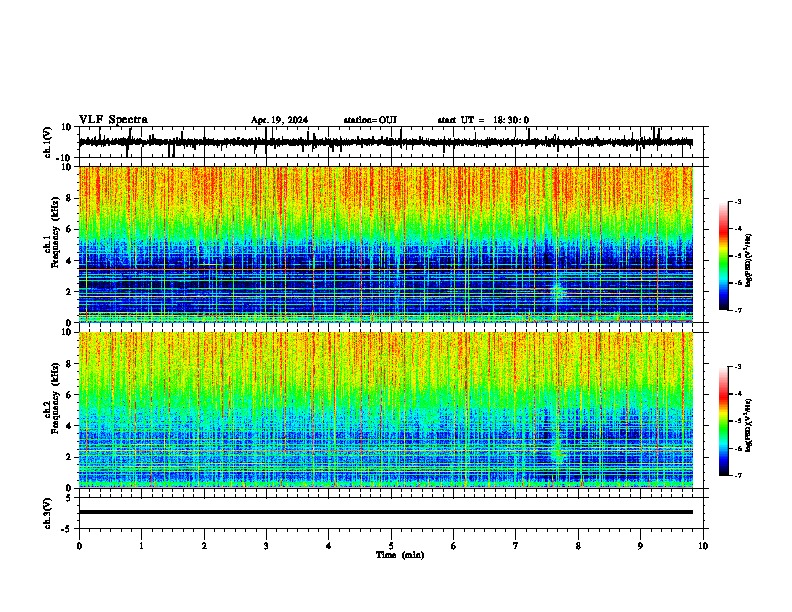Click time axis tick label '3'

pyautogui.click(x=266, y=546)
